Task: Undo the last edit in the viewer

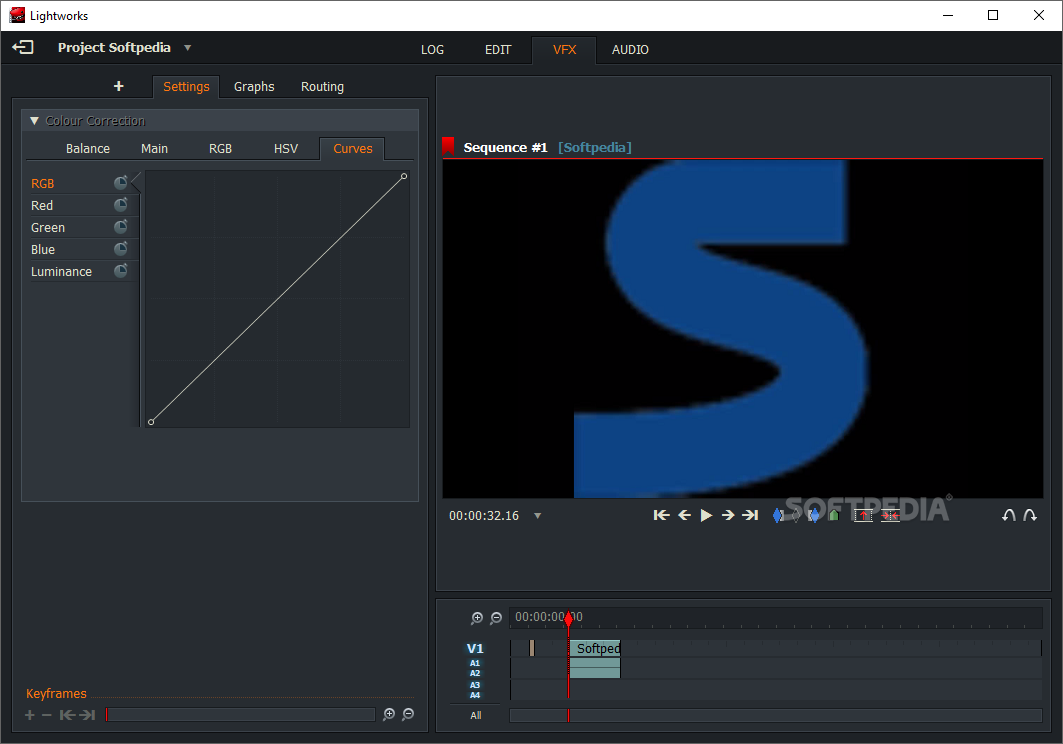Action: tap(1008, 515)
